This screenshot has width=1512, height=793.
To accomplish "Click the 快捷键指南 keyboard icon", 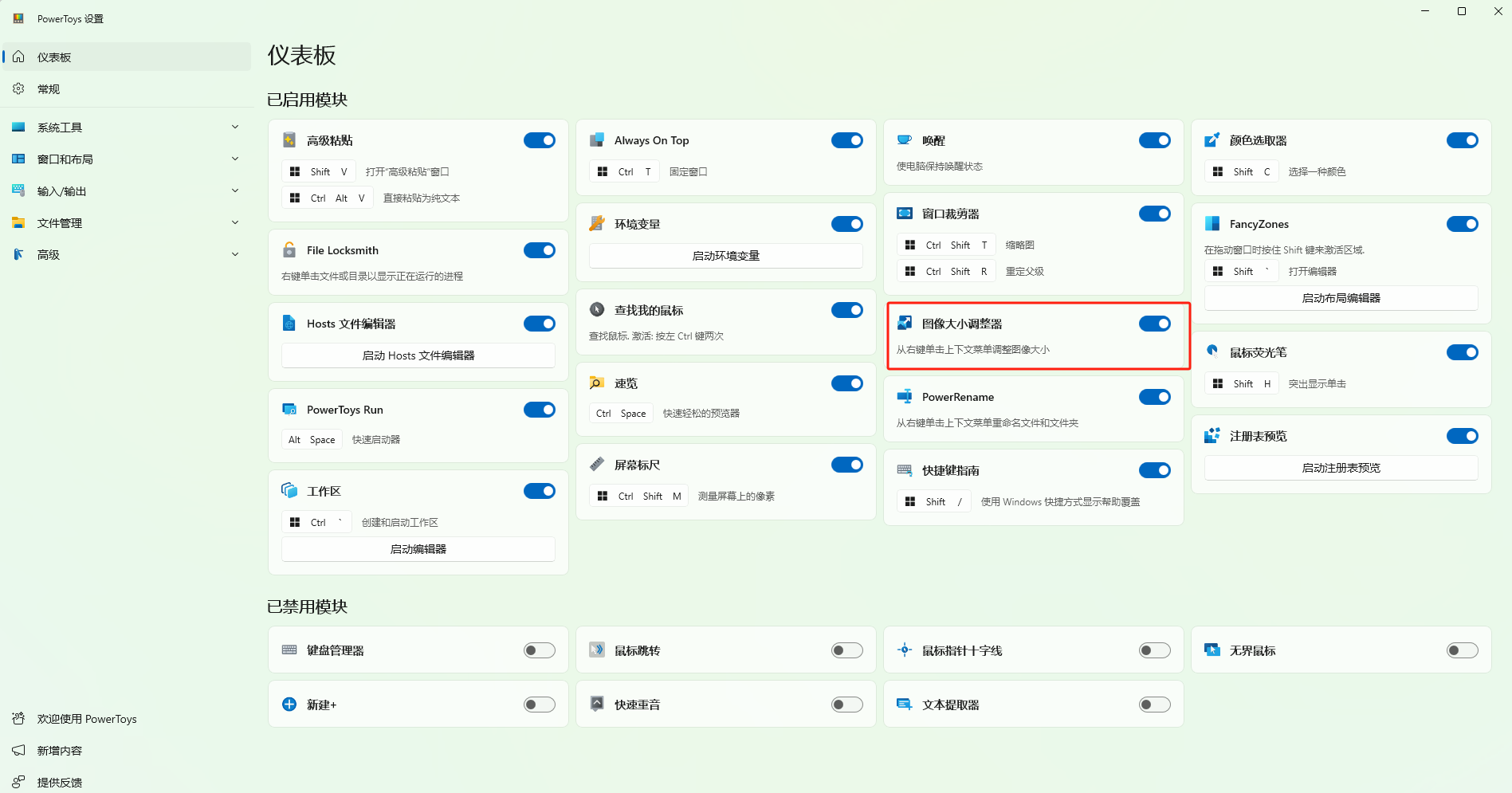I will tap(905, 470).
